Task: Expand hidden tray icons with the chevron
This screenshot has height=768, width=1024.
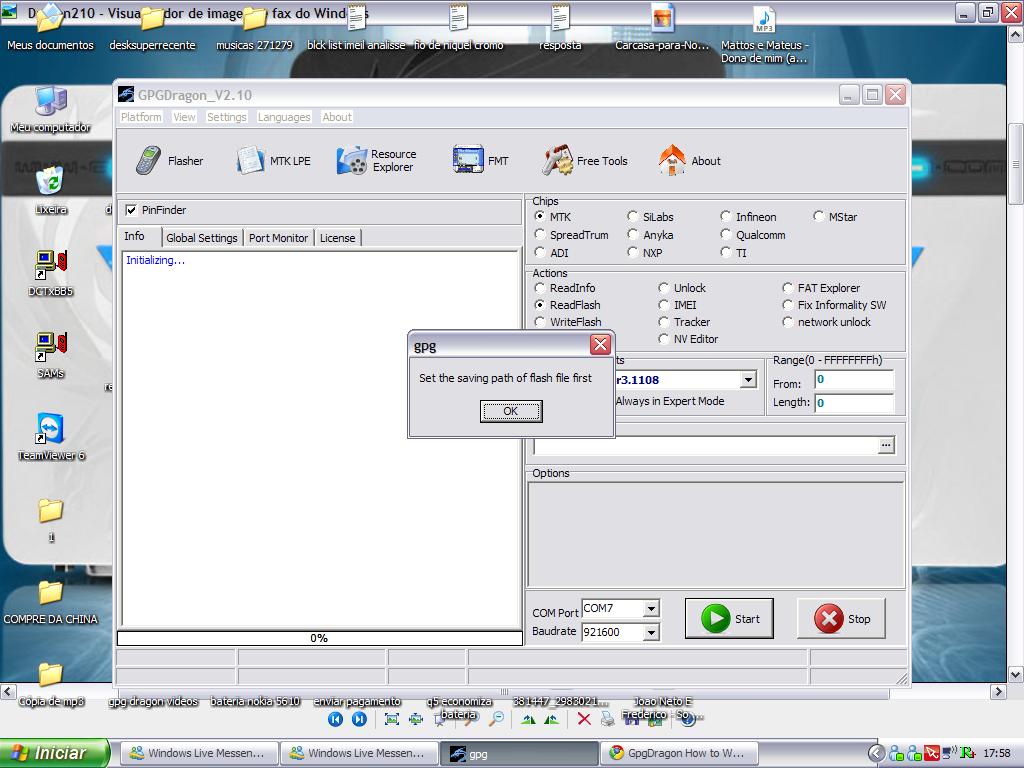Action: tap(876, 753)
